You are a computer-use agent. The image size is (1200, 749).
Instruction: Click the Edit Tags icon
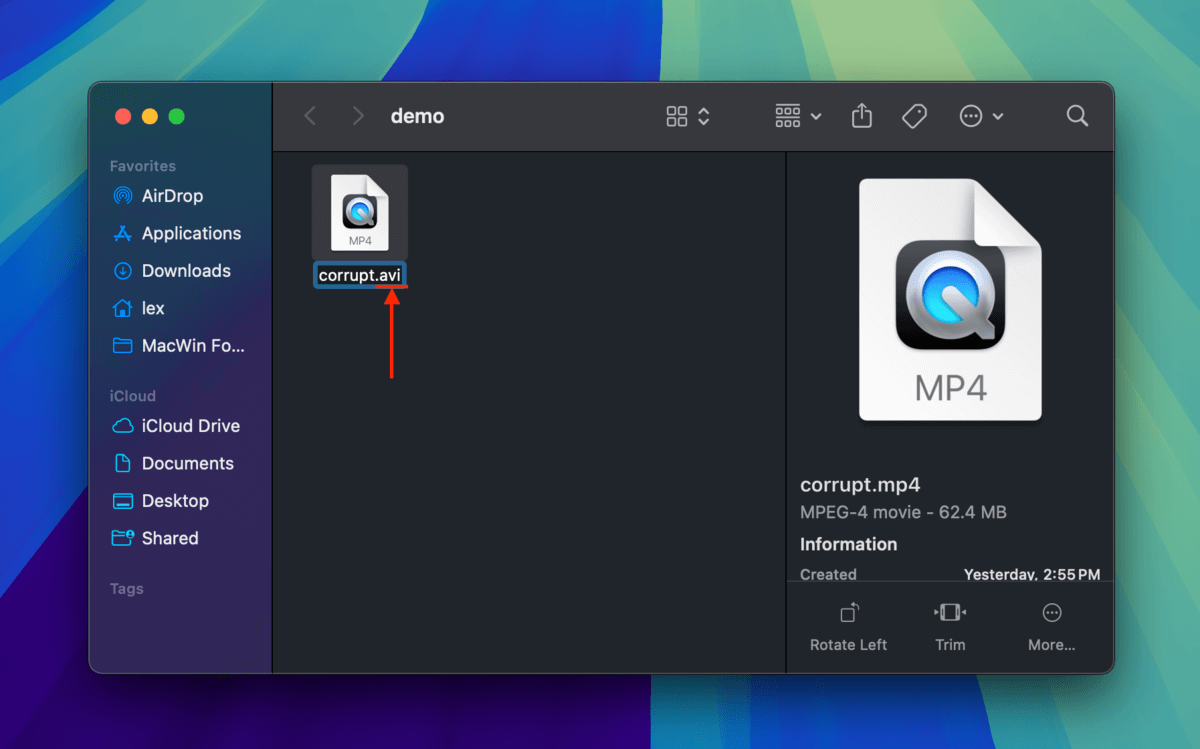914,116
